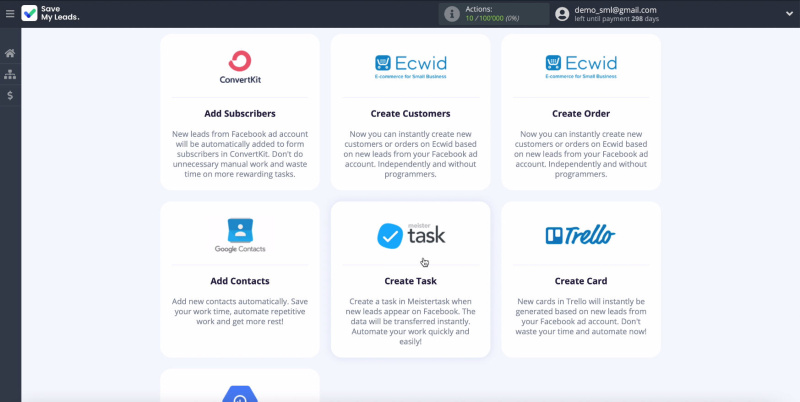
Task: Select the Create Customers template
Action: point(410,113)
